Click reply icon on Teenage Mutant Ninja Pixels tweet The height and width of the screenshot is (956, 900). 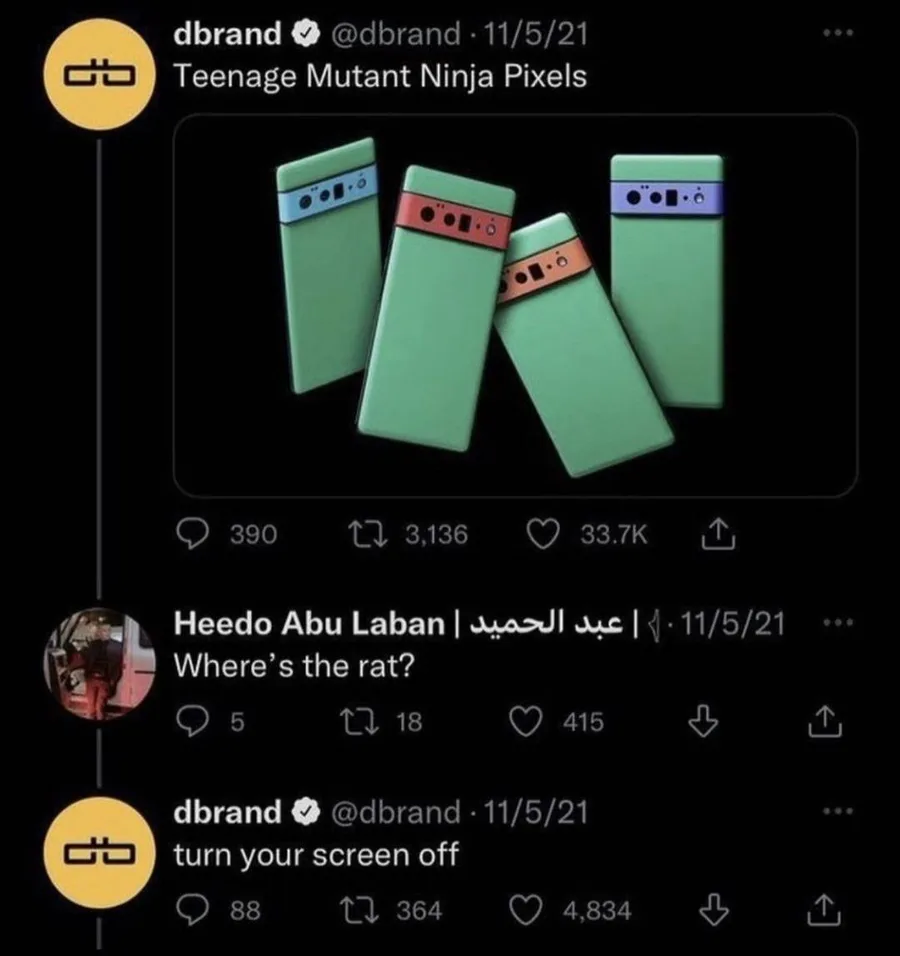[x=193, y=536]
